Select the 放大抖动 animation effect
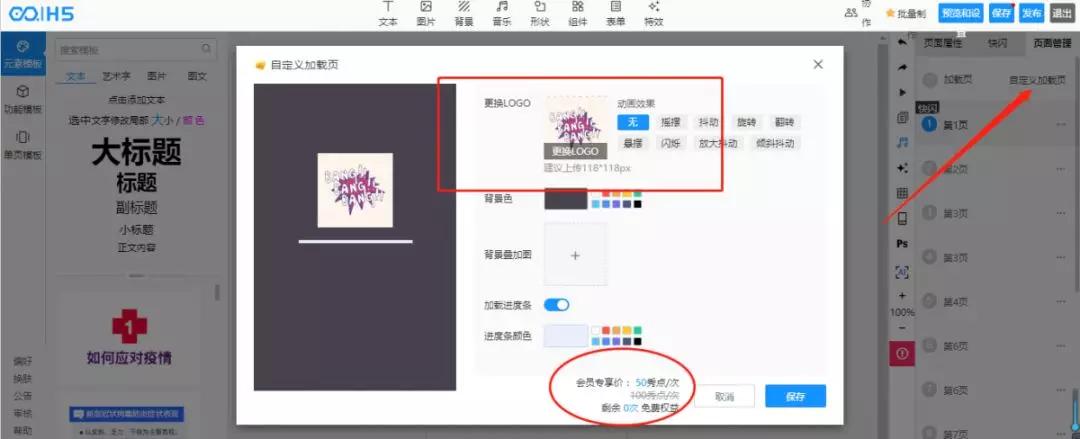1080x439 pixels. tap(718, 143)
